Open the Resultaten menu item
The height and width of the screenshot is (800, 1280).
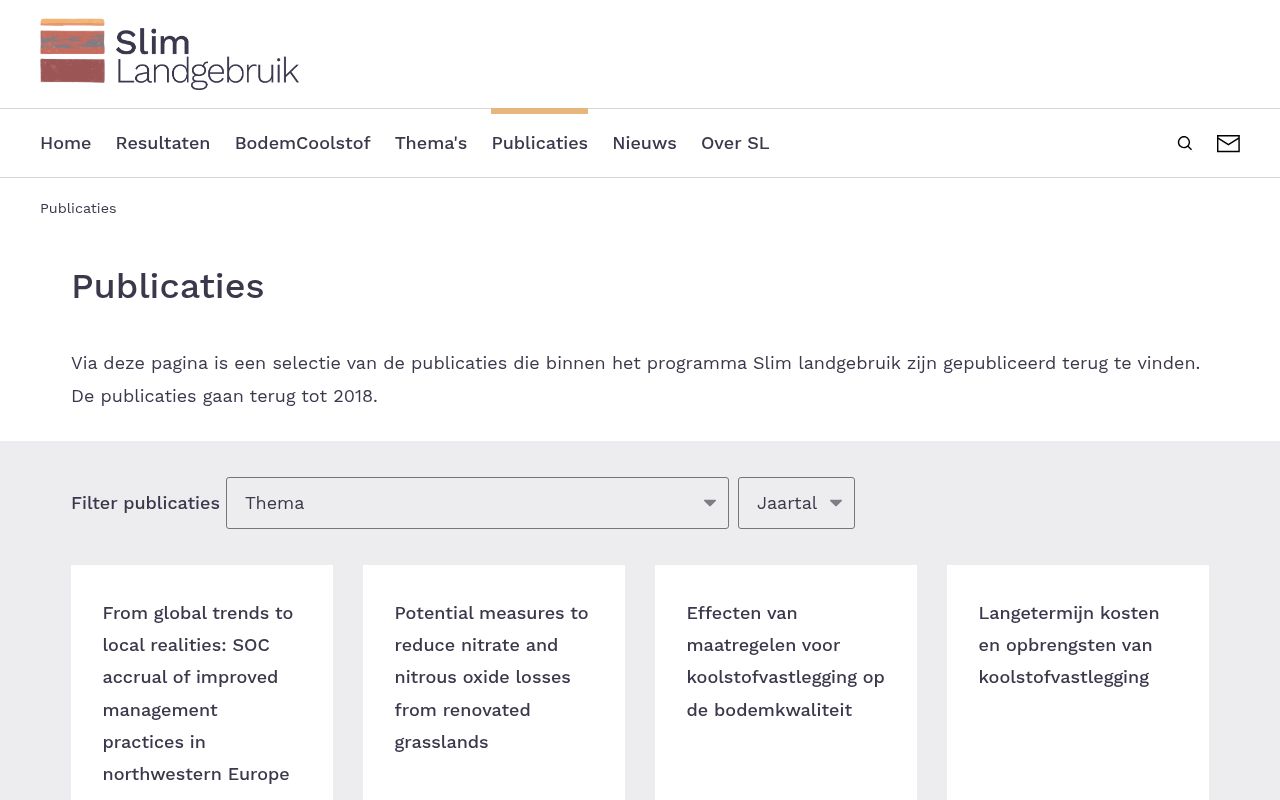pos(163,143)
